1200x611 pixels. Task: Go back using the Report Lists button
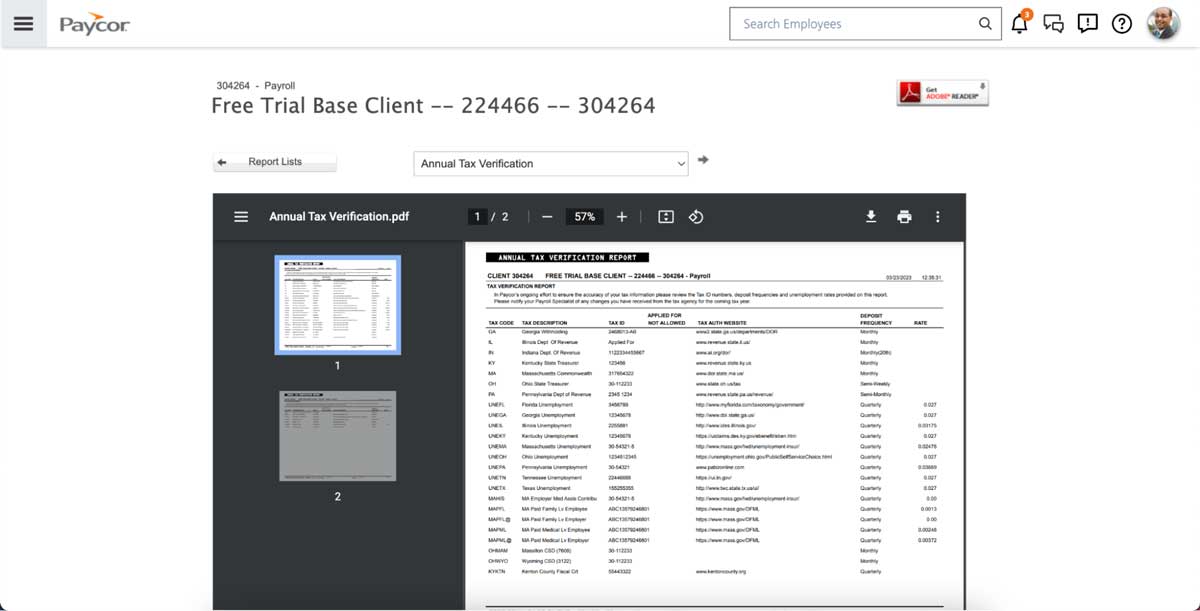pyautogui.click(x=274, y=161)
